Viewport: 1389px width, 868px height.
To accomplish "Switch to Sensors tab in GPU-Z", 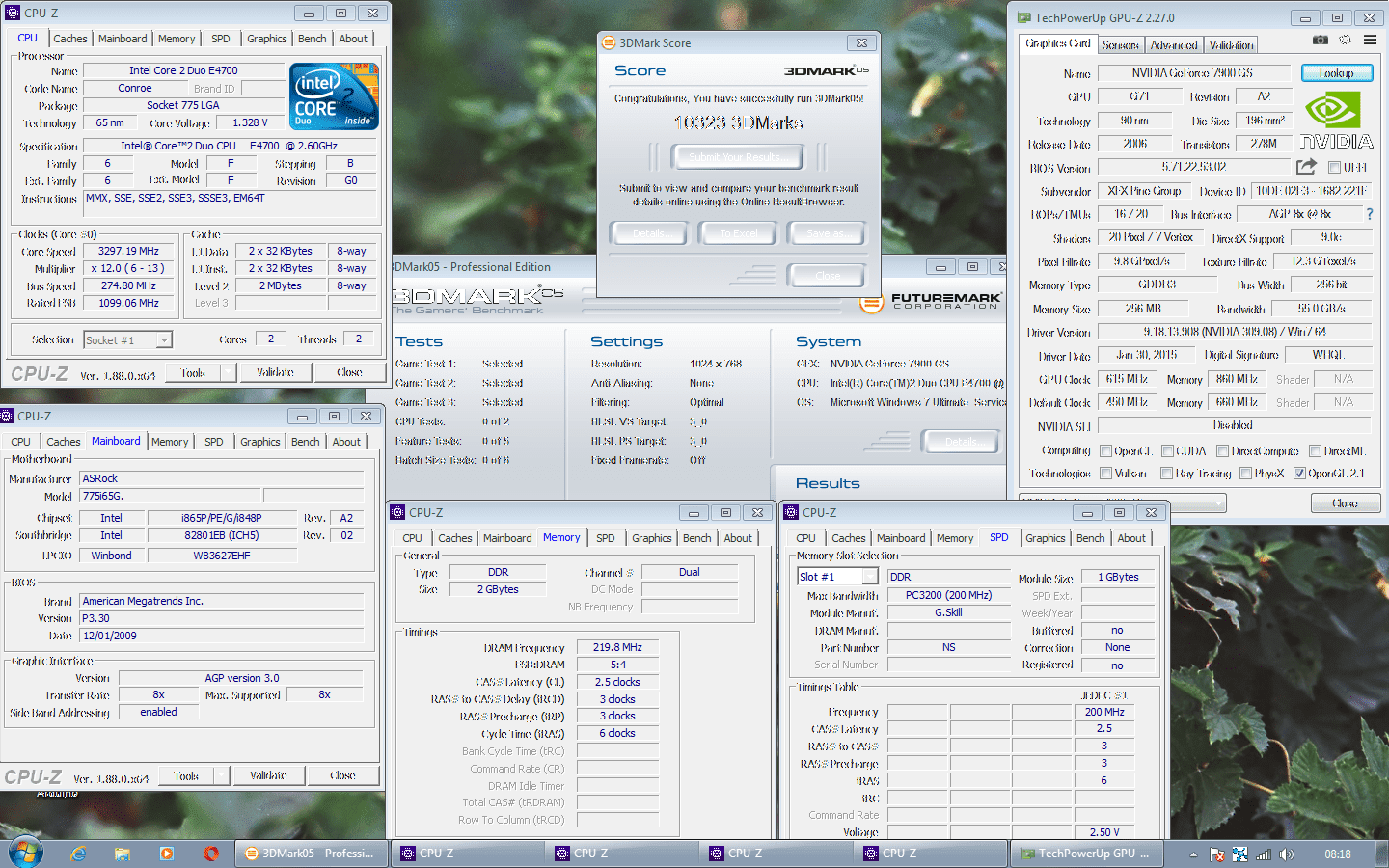I will pos(1120,45).
